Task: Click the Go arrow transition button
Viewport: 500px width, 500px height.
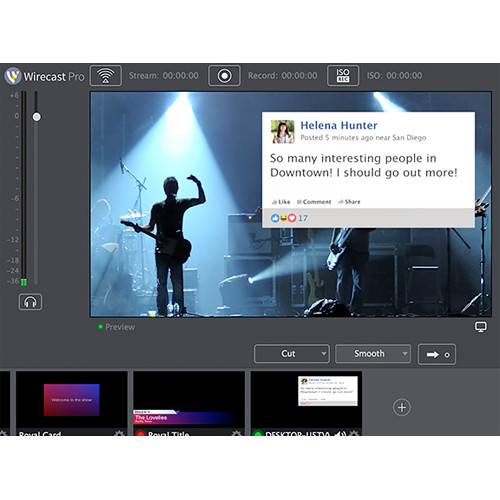Action: 437,354
